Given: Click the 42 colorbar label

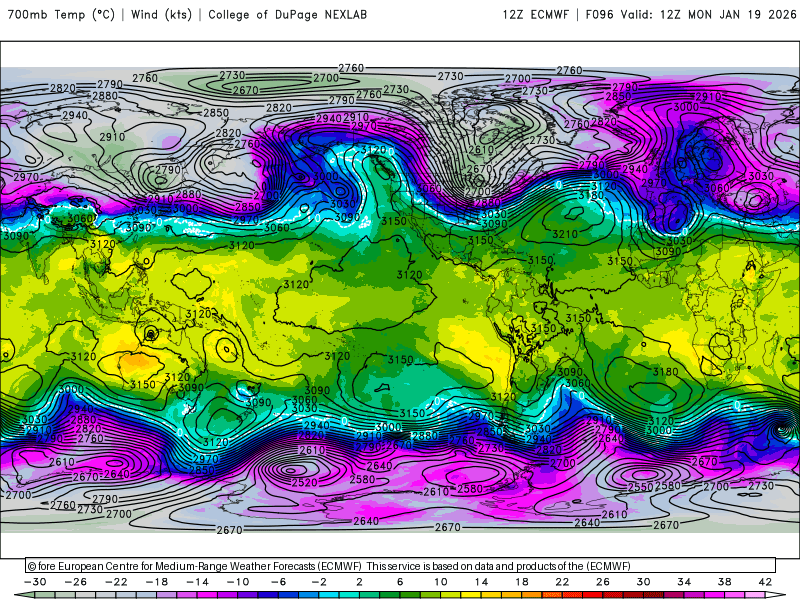Looking at the screenshot, I should click(x=765, y=582).
